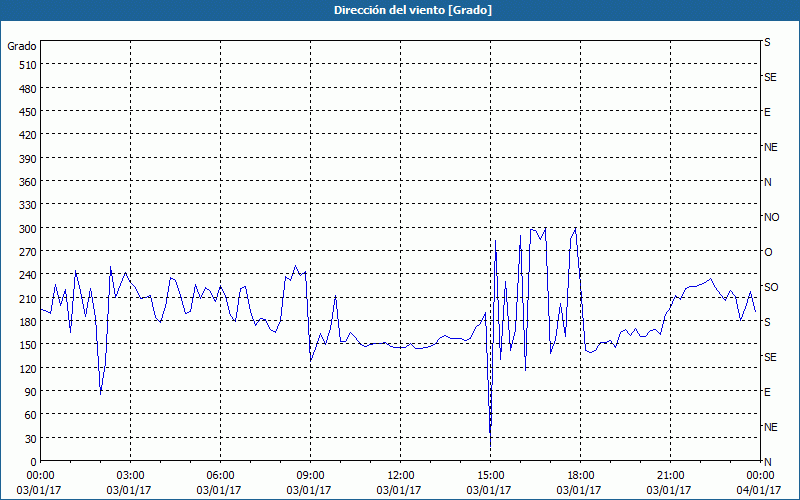The height and width of the screenshot is (500, 800).
Task: Select the 06:00 time label on x-axis
Action: coord(220,476)
